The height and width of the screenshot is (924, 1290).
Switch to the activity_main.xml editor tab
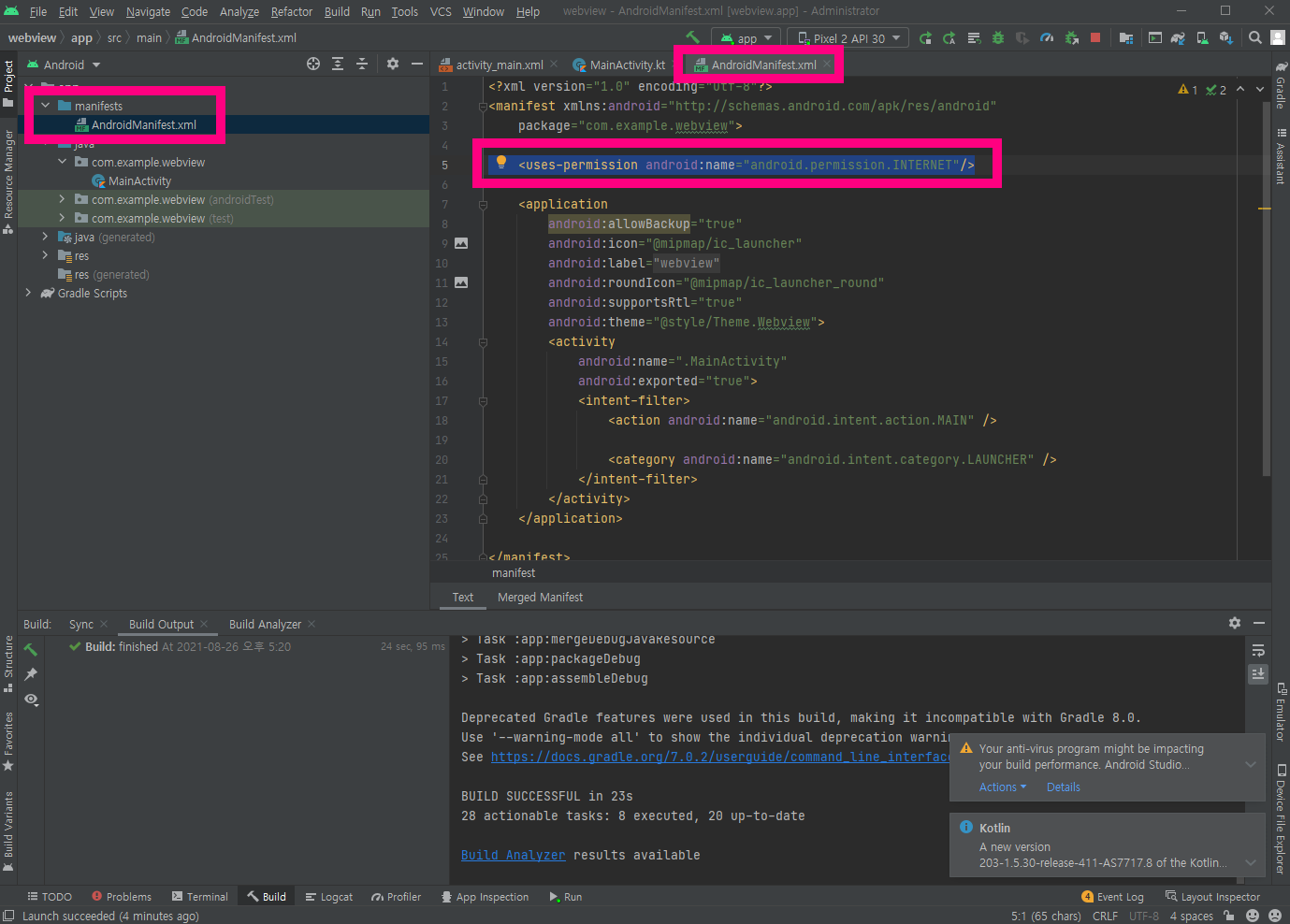click(500, 65)
